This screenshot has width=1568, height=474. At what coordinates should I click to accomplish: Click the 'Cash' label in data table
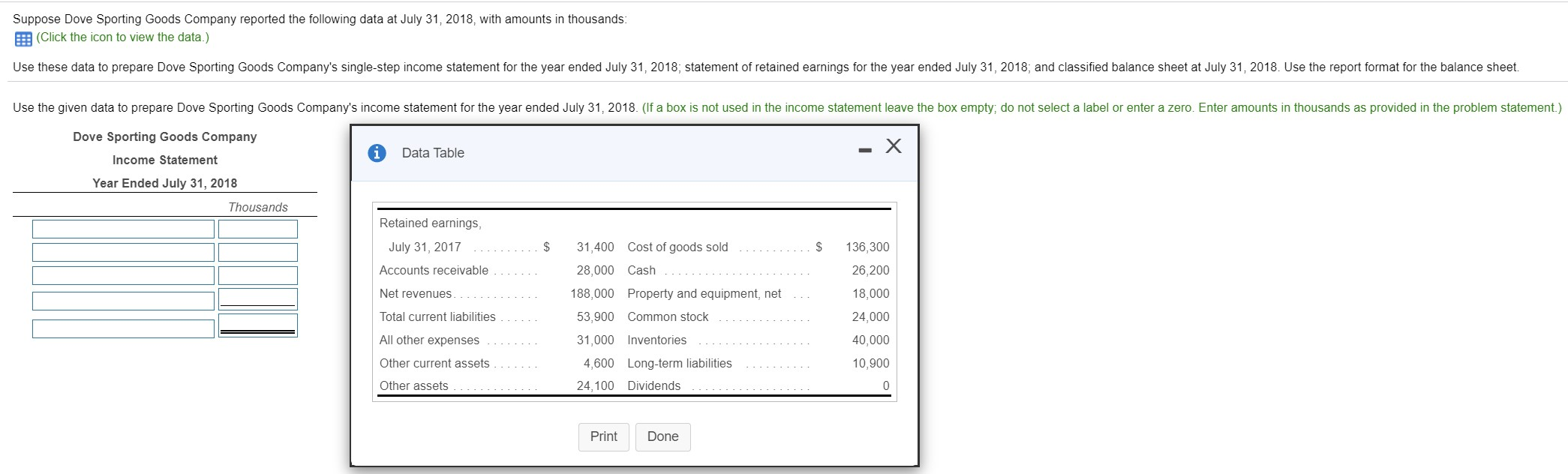[641, 271]
